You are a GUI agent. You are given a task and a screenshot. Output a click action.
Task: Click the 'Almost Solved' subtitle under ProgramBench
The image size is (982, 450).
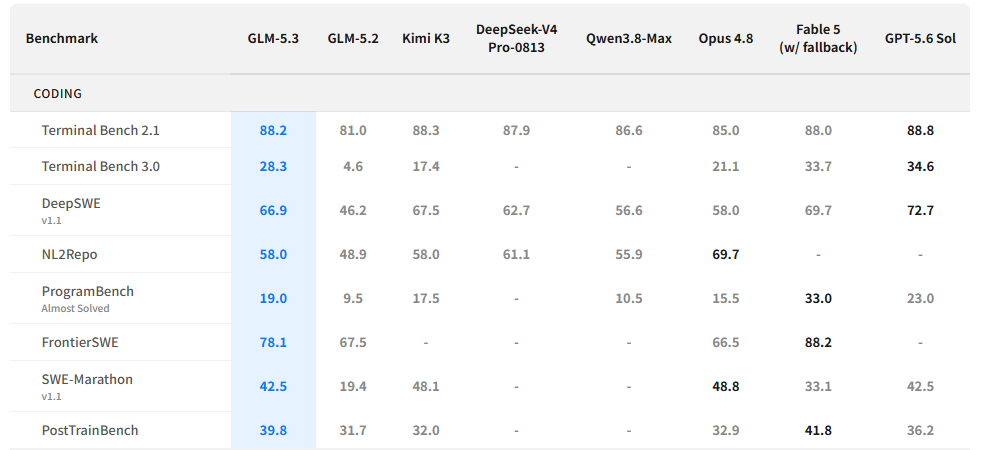[x=76, y=308]
